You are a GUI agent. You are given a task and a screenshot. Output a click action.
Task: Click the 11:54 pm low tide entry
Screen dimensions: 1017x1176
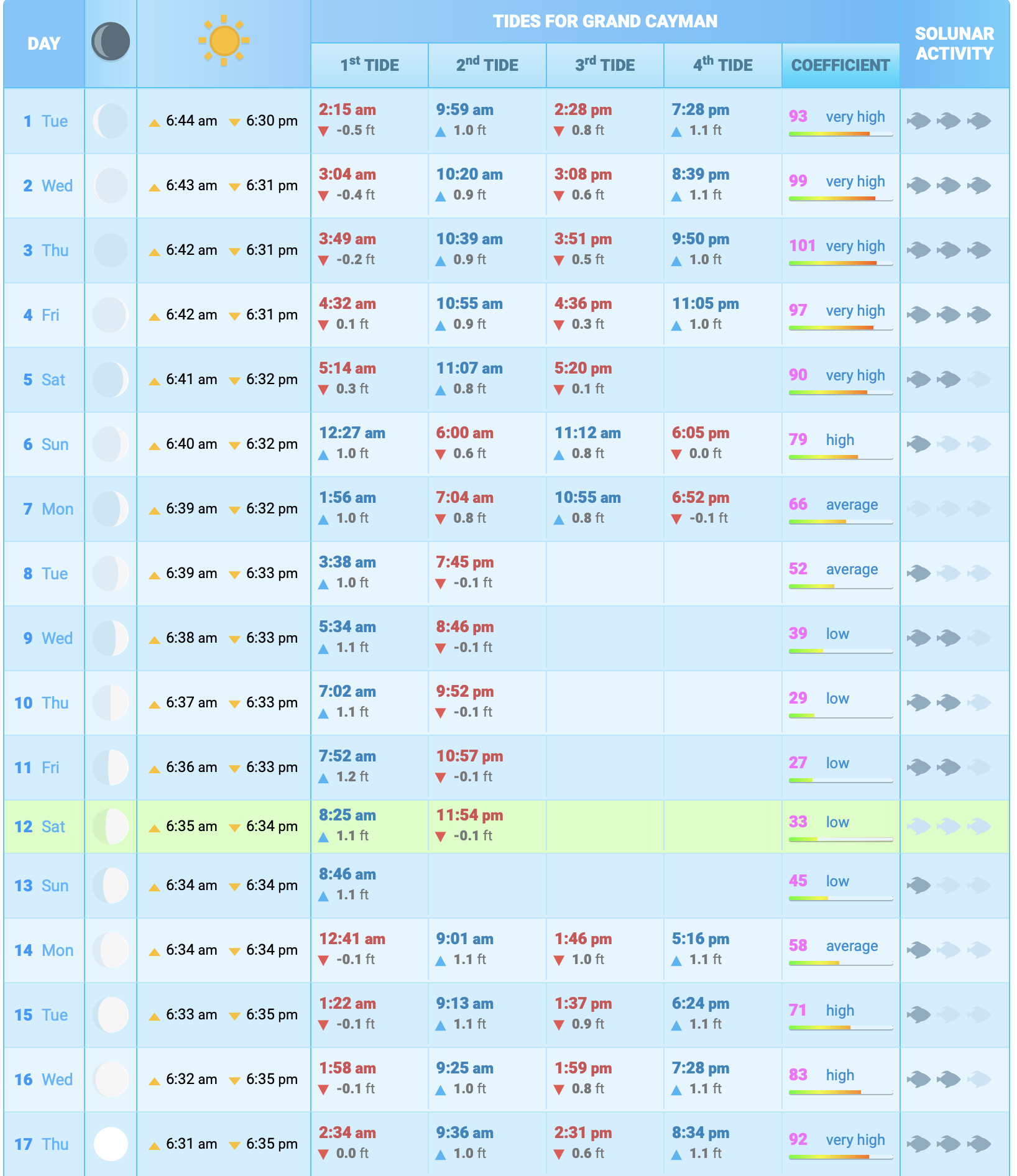point(469,815)
